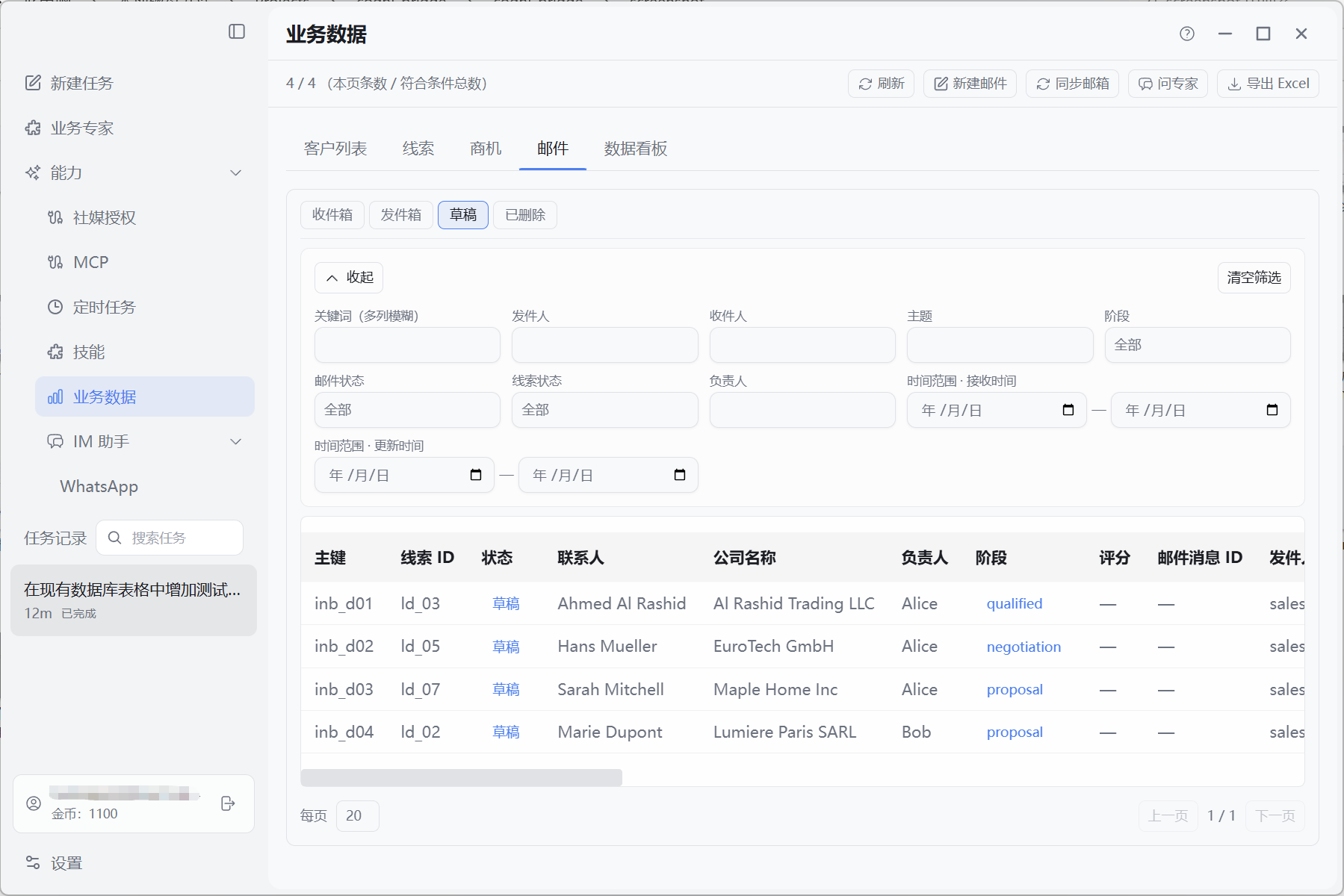Click the 下一页 pagination button
1344x896 pixels.
point(1275,815)
